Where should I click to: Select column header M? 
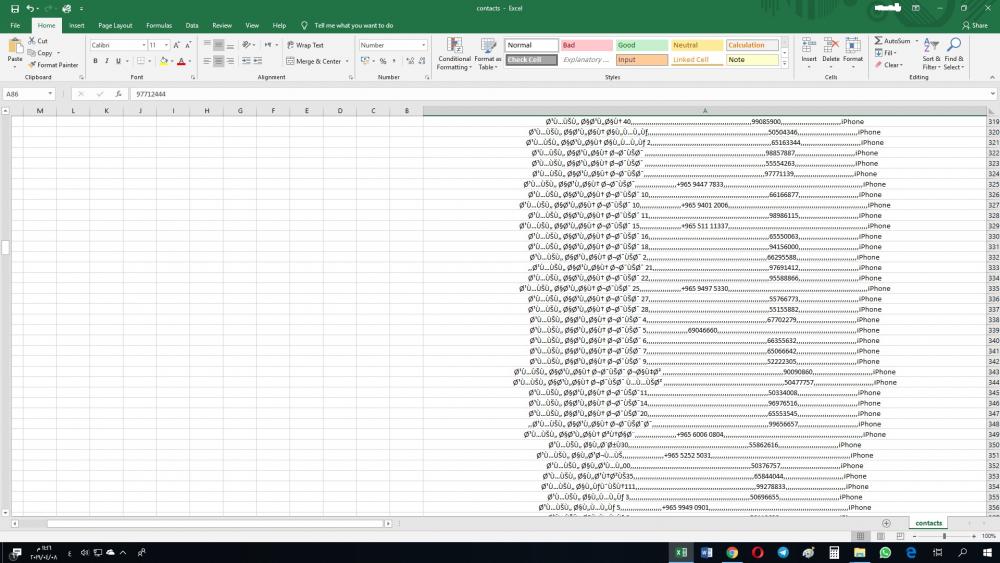click(x=40, y=111)
